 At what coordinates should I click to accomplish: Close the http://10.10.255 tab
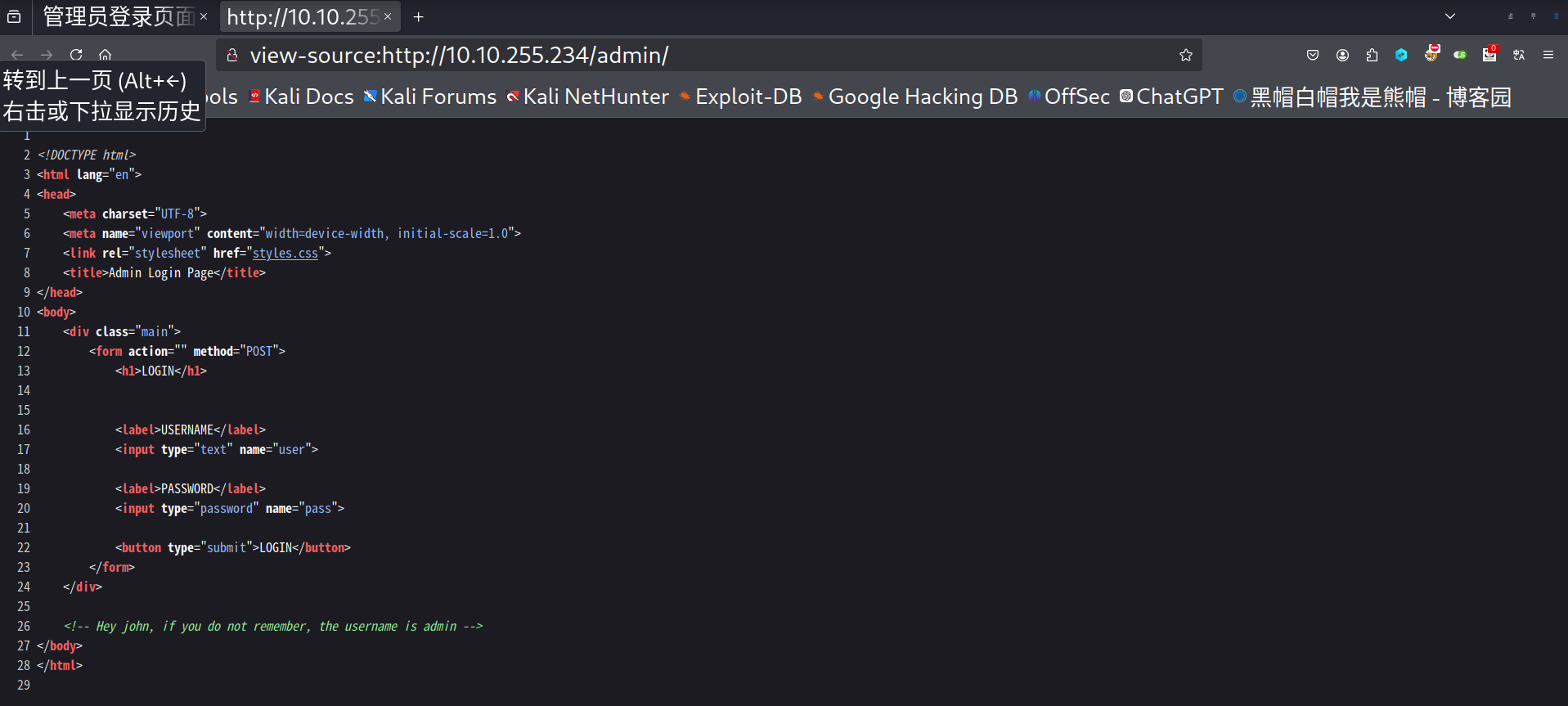[x=388, y=16]
